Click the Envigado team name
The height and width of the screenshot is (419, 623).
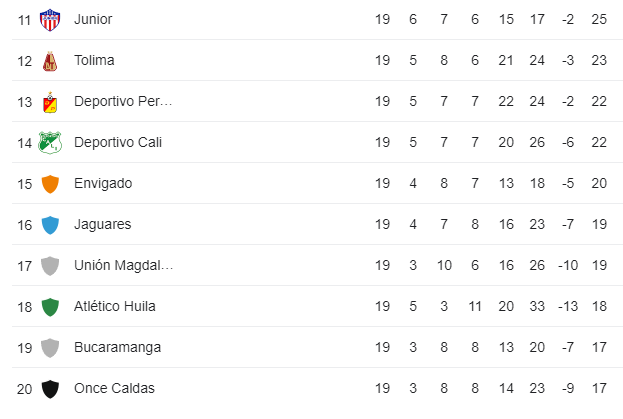pyautogui.click(x=103, y=183)
